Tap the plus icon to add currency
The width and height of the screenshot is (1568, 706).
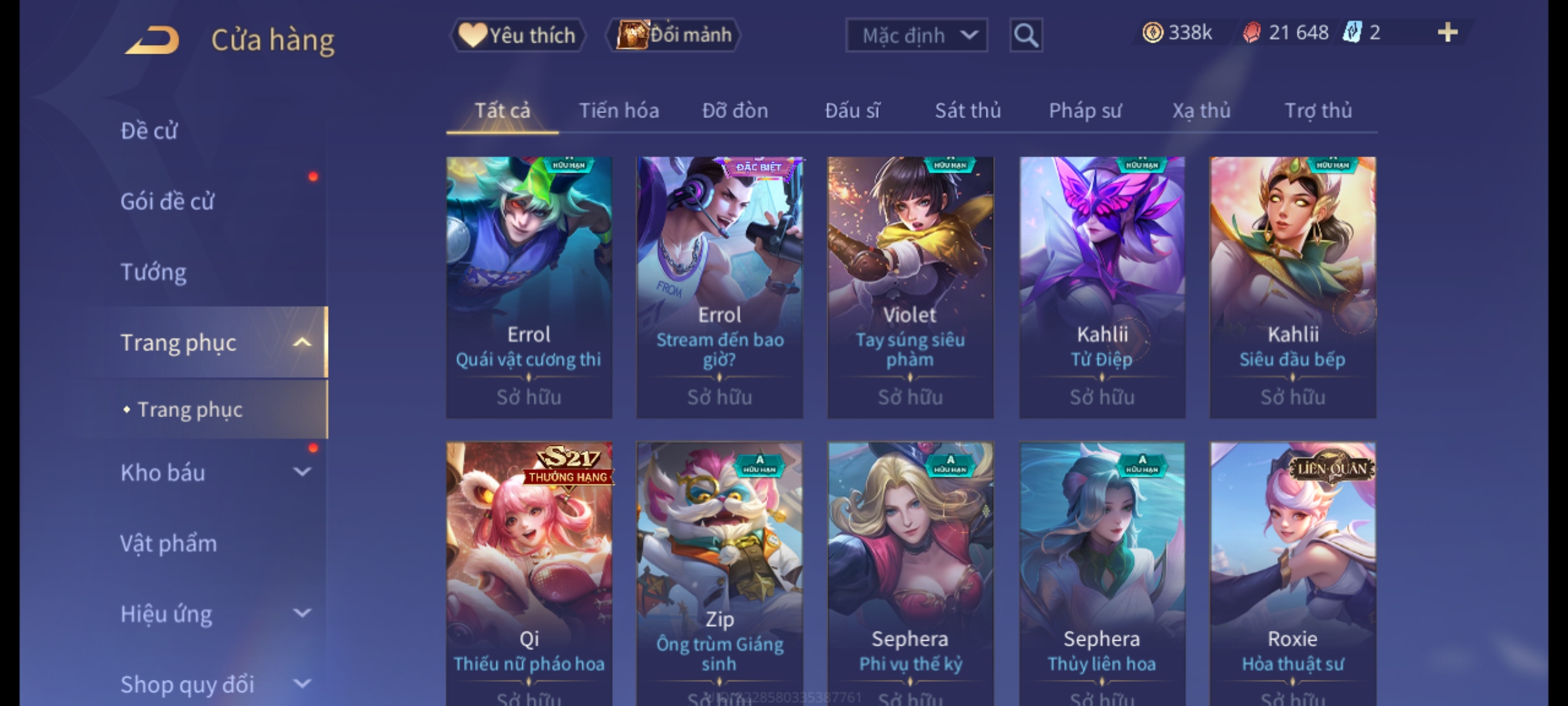tap(1448, 33)
